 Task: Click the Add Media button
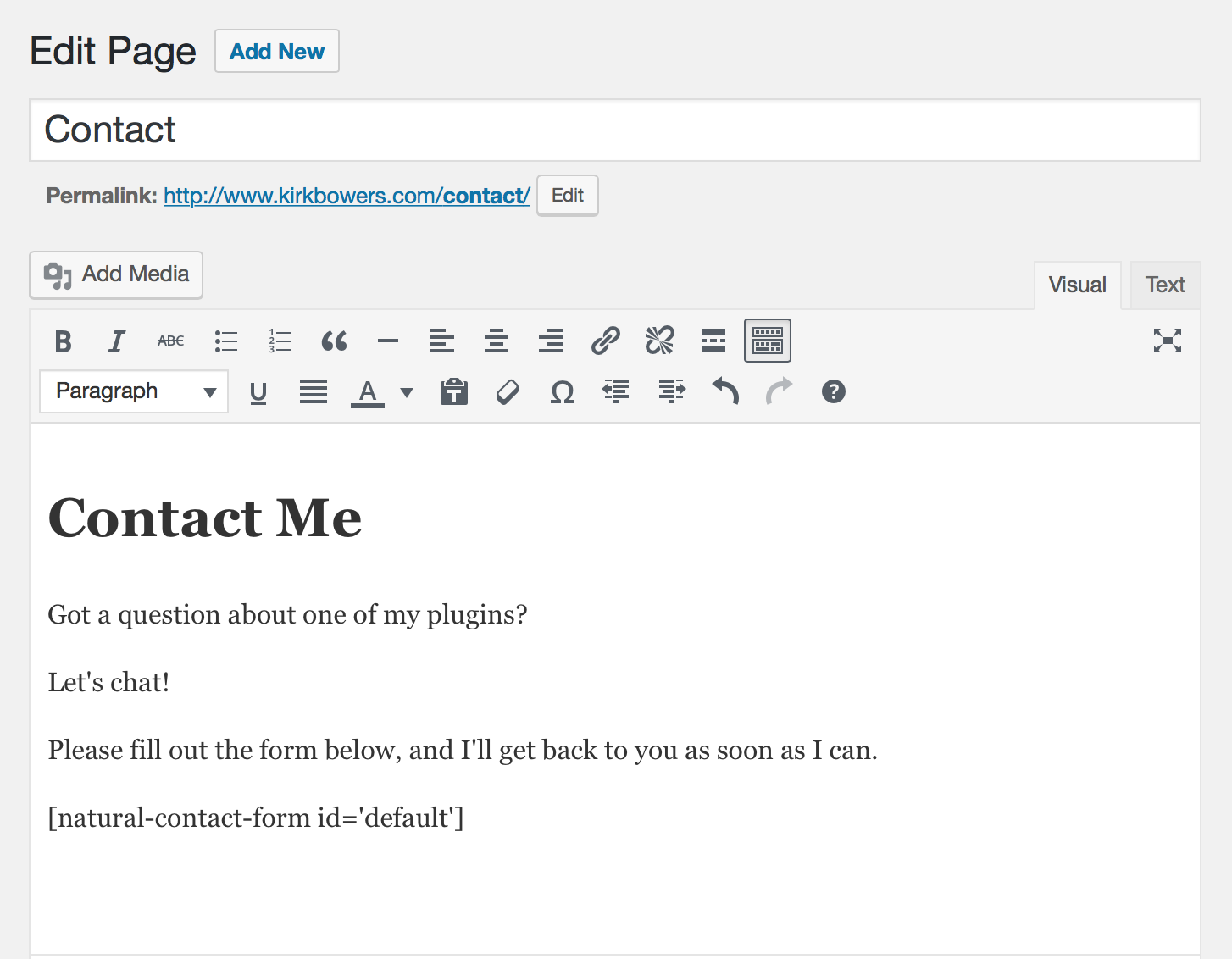tap(116, 274)
